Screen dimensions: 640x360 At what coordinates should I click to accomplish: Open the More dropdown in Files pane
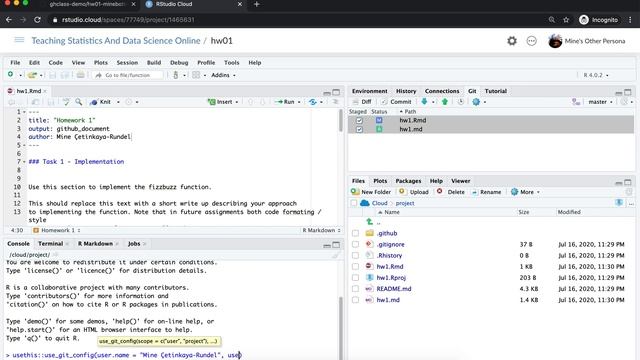(525, 192)
